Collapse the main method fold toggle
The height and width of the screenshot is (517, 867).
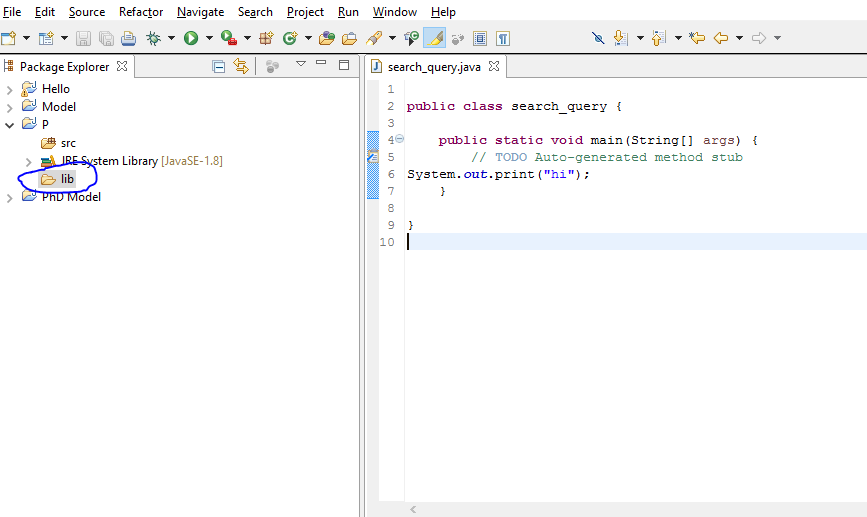point(399,139)
